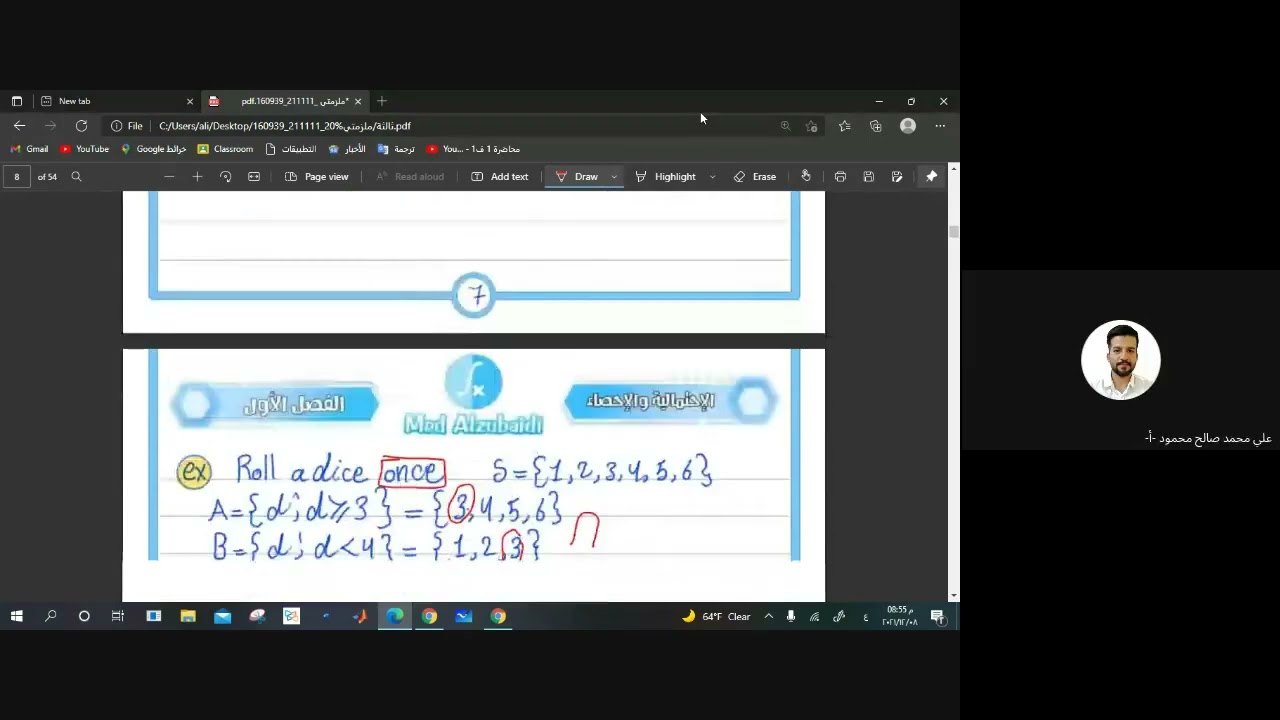The width and height of the screenshot is (1280, 720).
Task: Open the محاضرة 1 YouTube bookmark
Action: click(x=473, y=149)
